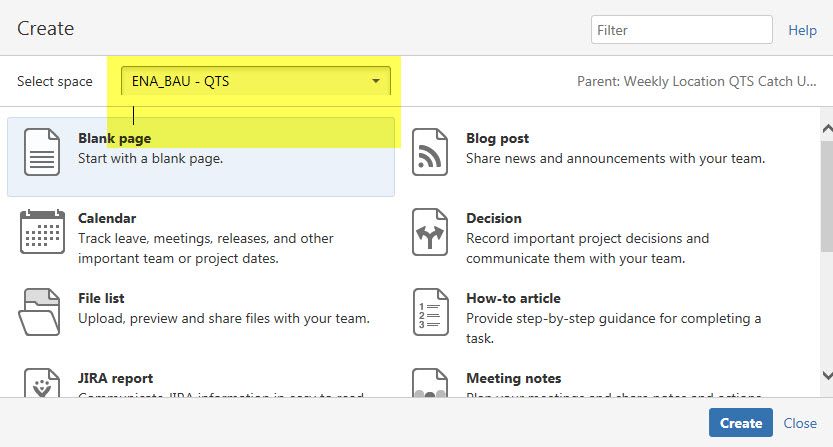833x447 pixels.
Task: Click the scrollbar up arrow
Action: point(827,129)
